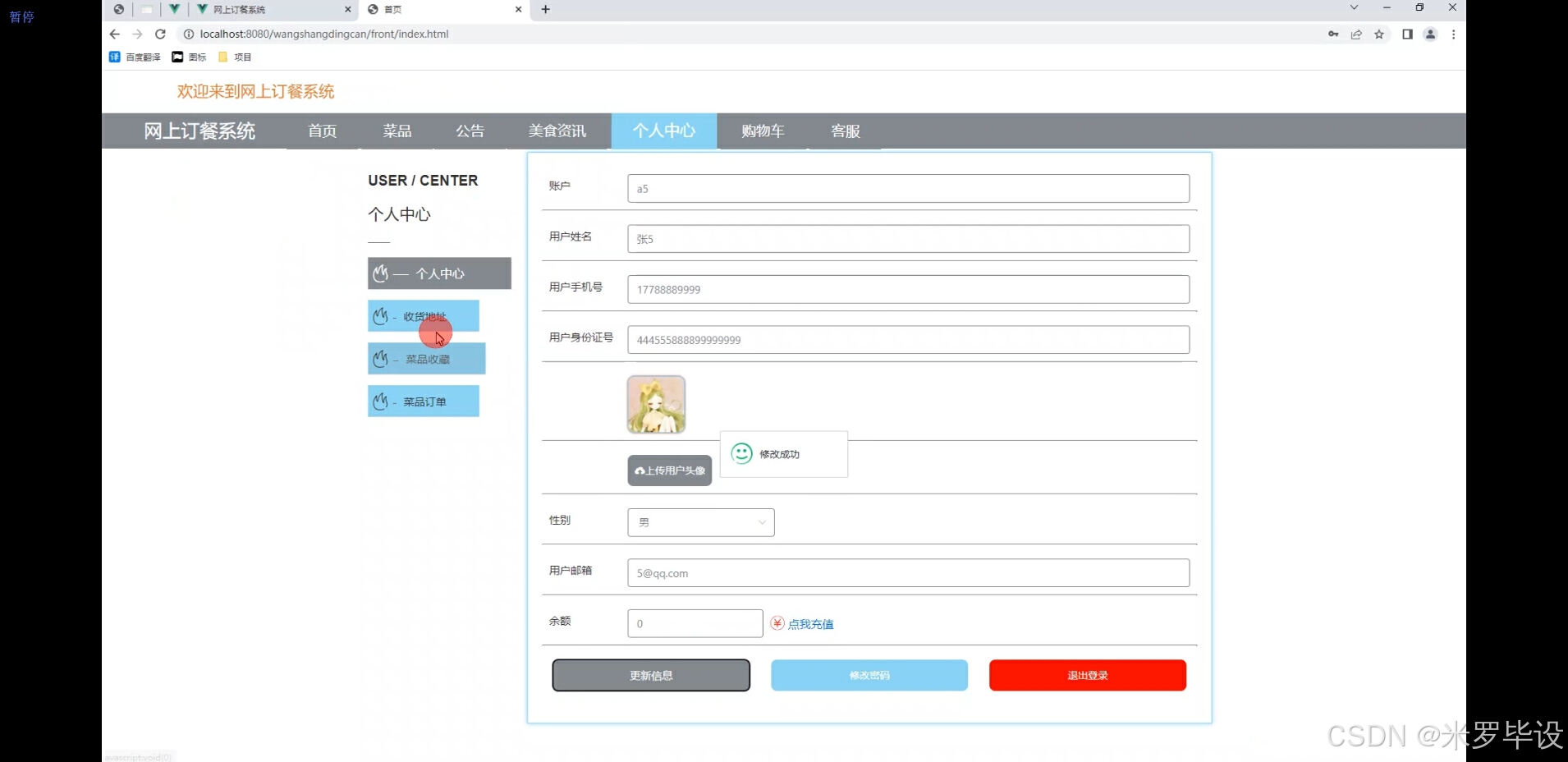Open the 公告 navigation item
Screen dimensions: 1568x762
[x=470, y=131]
